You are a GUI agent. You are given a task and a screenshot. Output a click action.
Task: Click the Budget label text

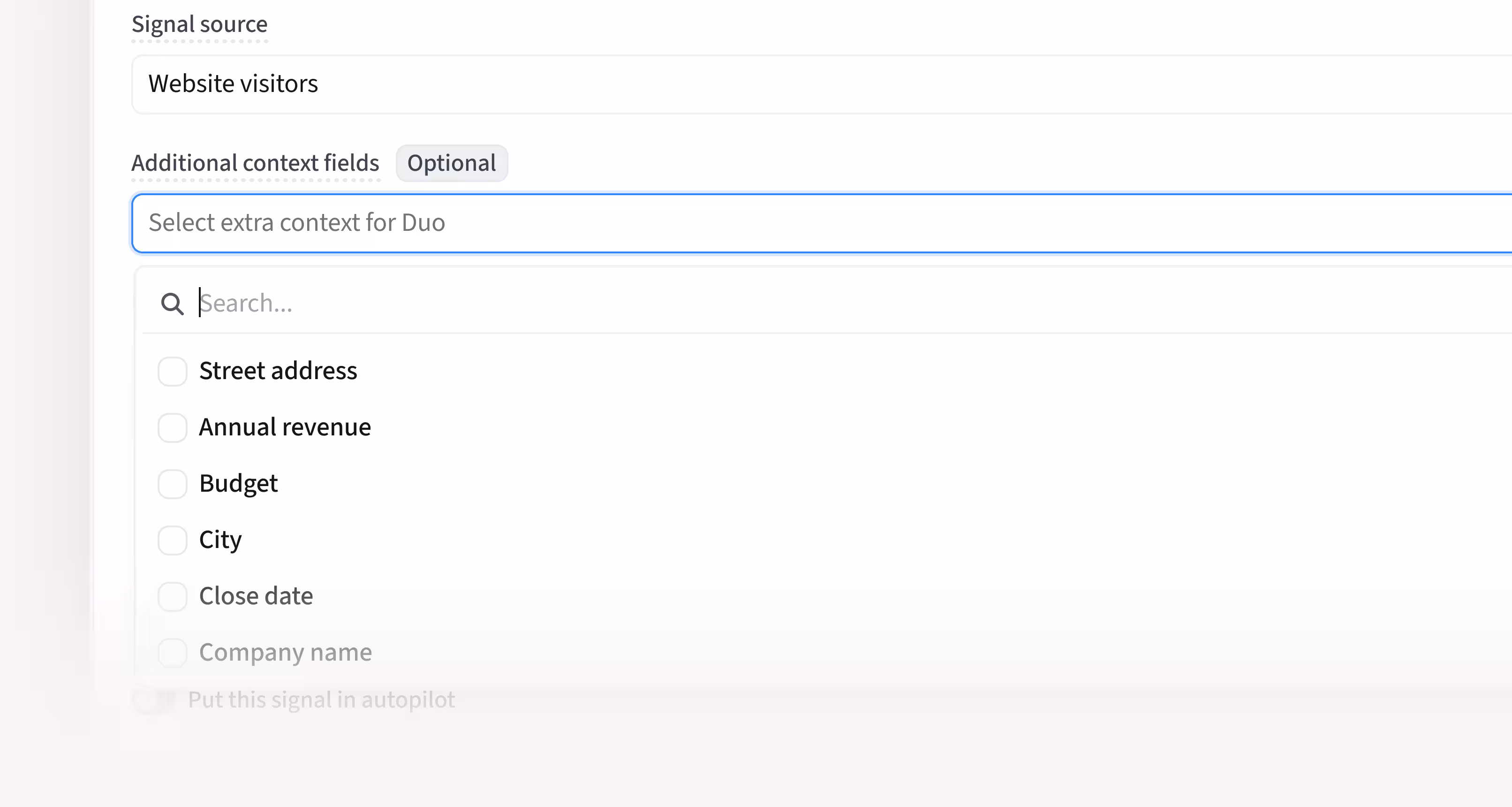(x=238, y=484)
